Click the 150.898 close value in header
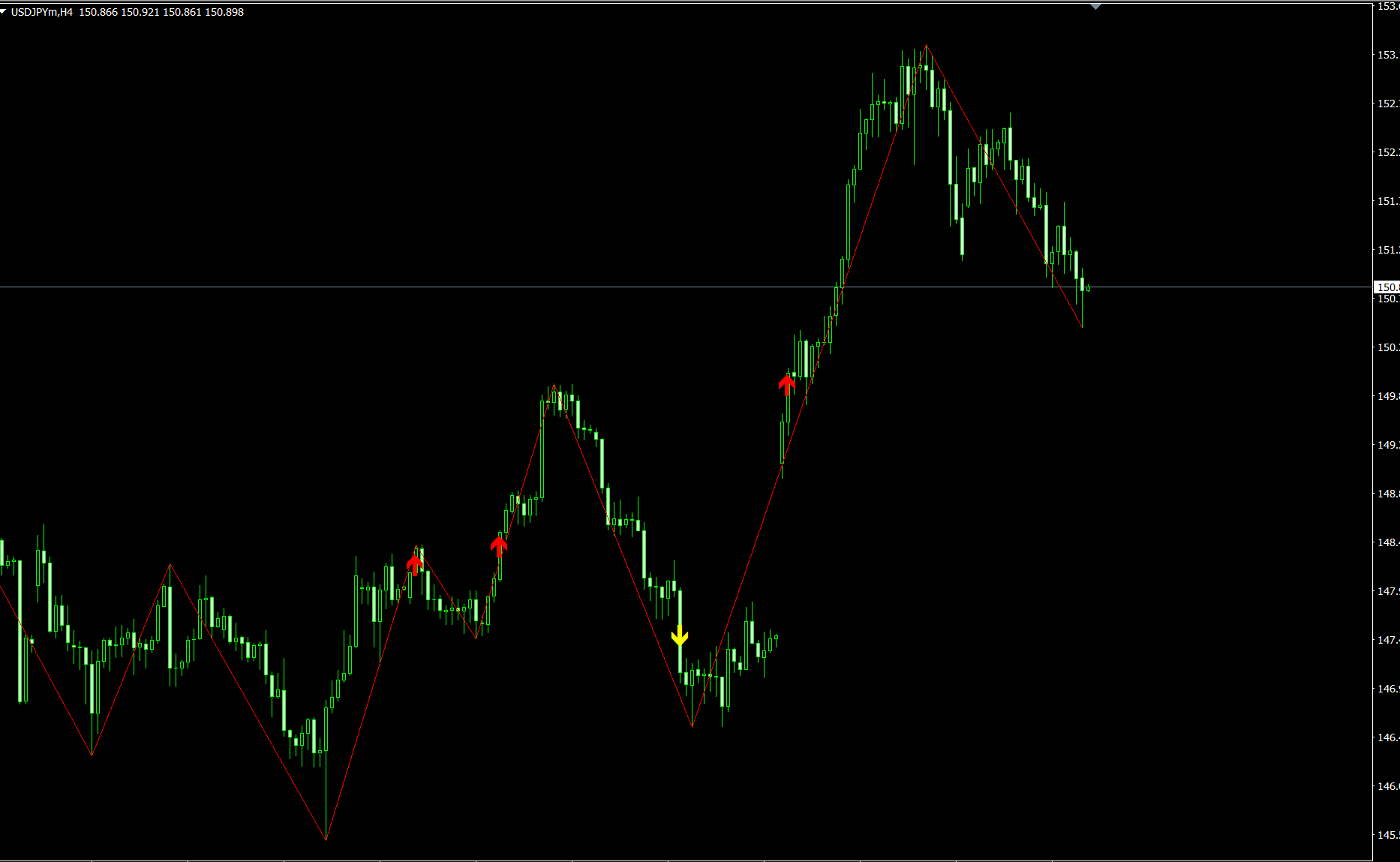Viewport: 1400px width, 862px height. [x=224, y=12]
